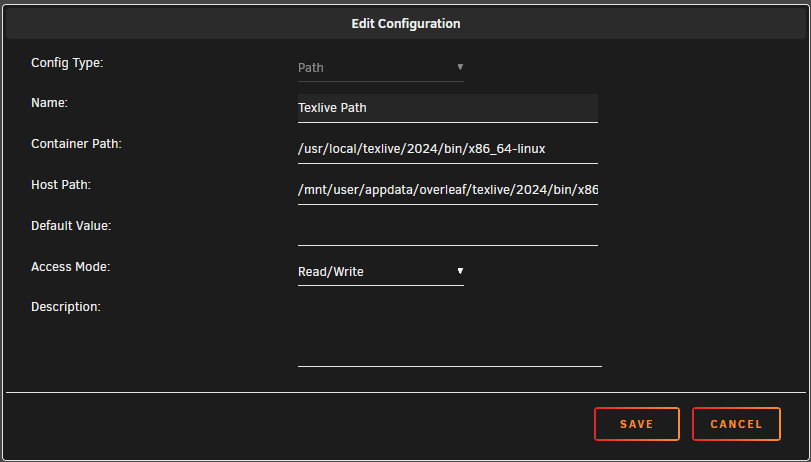
Task: Click the Access Mode label
Action: 71,266
